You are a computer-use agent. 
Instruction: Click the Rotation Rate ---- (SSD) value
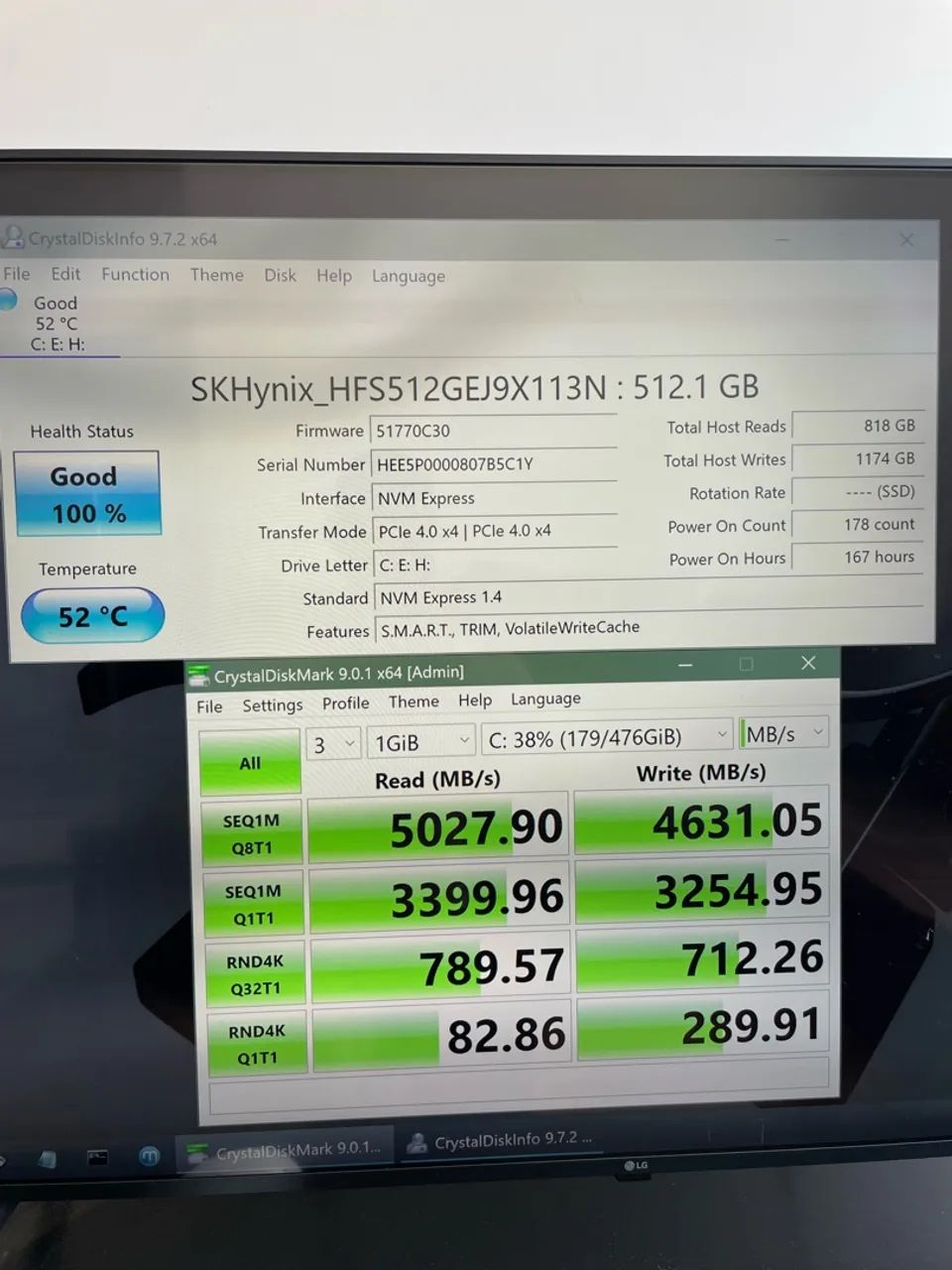click(858, 491)
